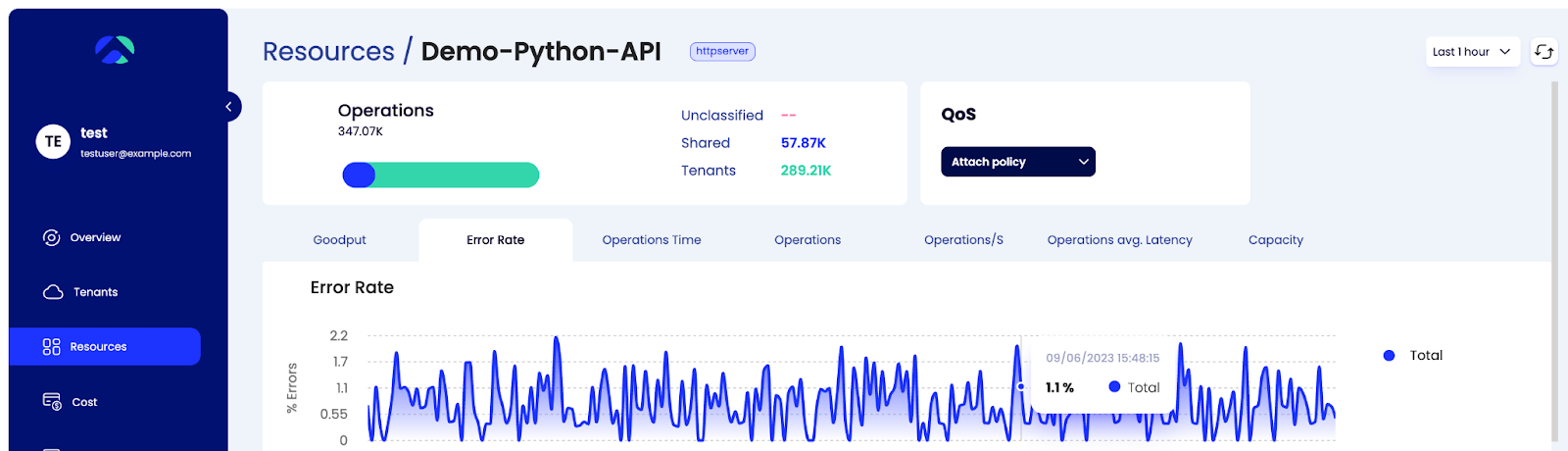Open Tenants in the sidebar
This screenshot has width=1568, height=451.
95,292
